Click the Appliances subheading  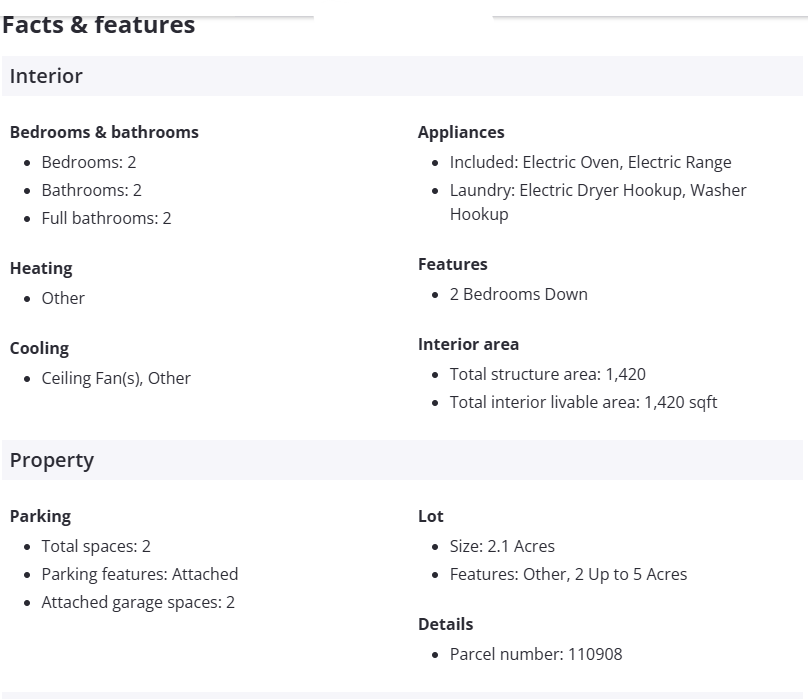tap(461, 132)
